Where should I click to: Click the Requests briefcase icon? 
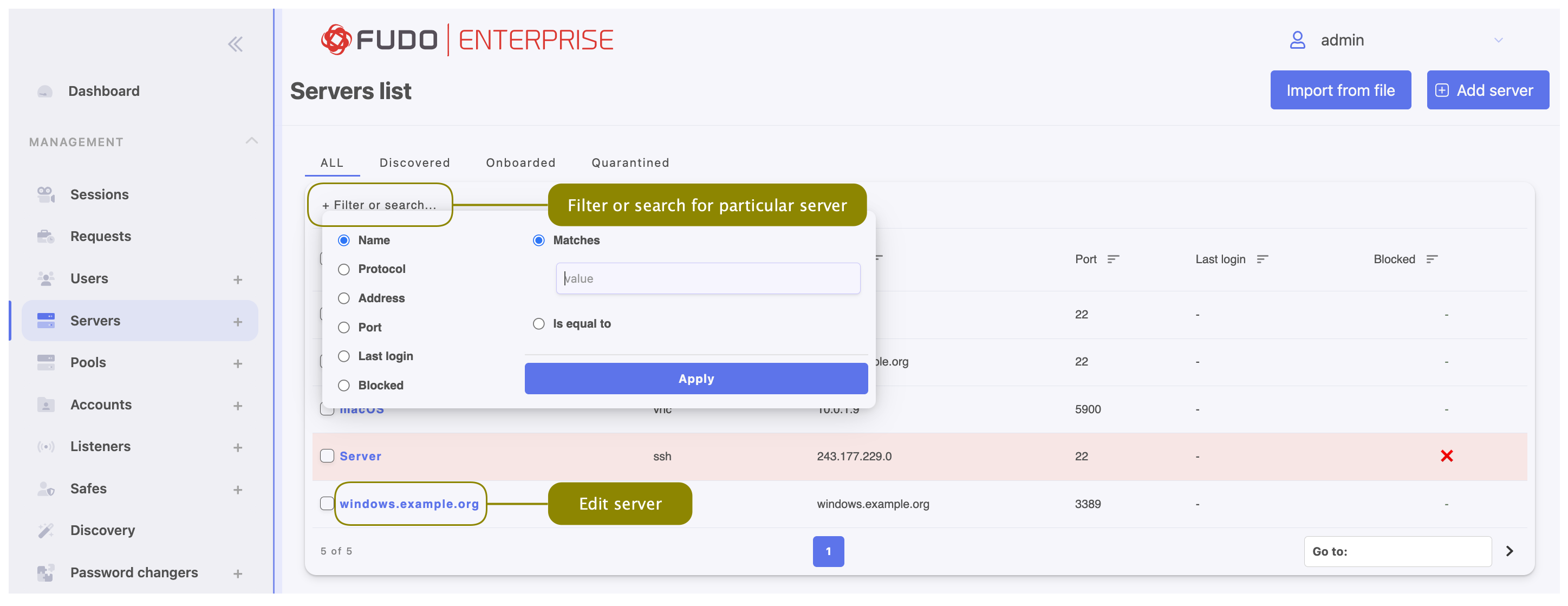pyautogui.click(x=45, y=236)
